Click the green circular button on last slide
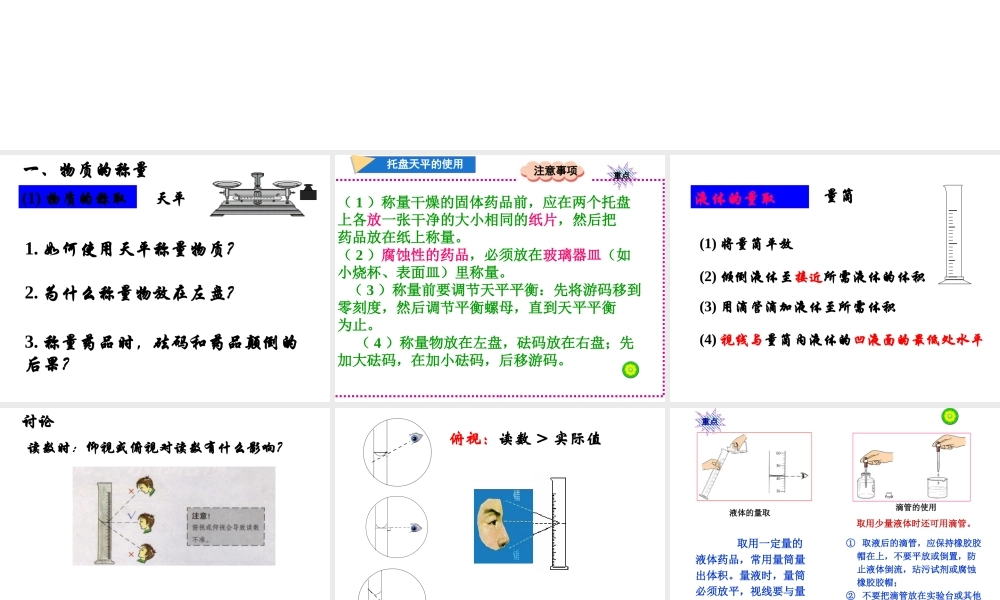Image resolution: width=1000 pixels, height=600 pixels. click(950, 416)
